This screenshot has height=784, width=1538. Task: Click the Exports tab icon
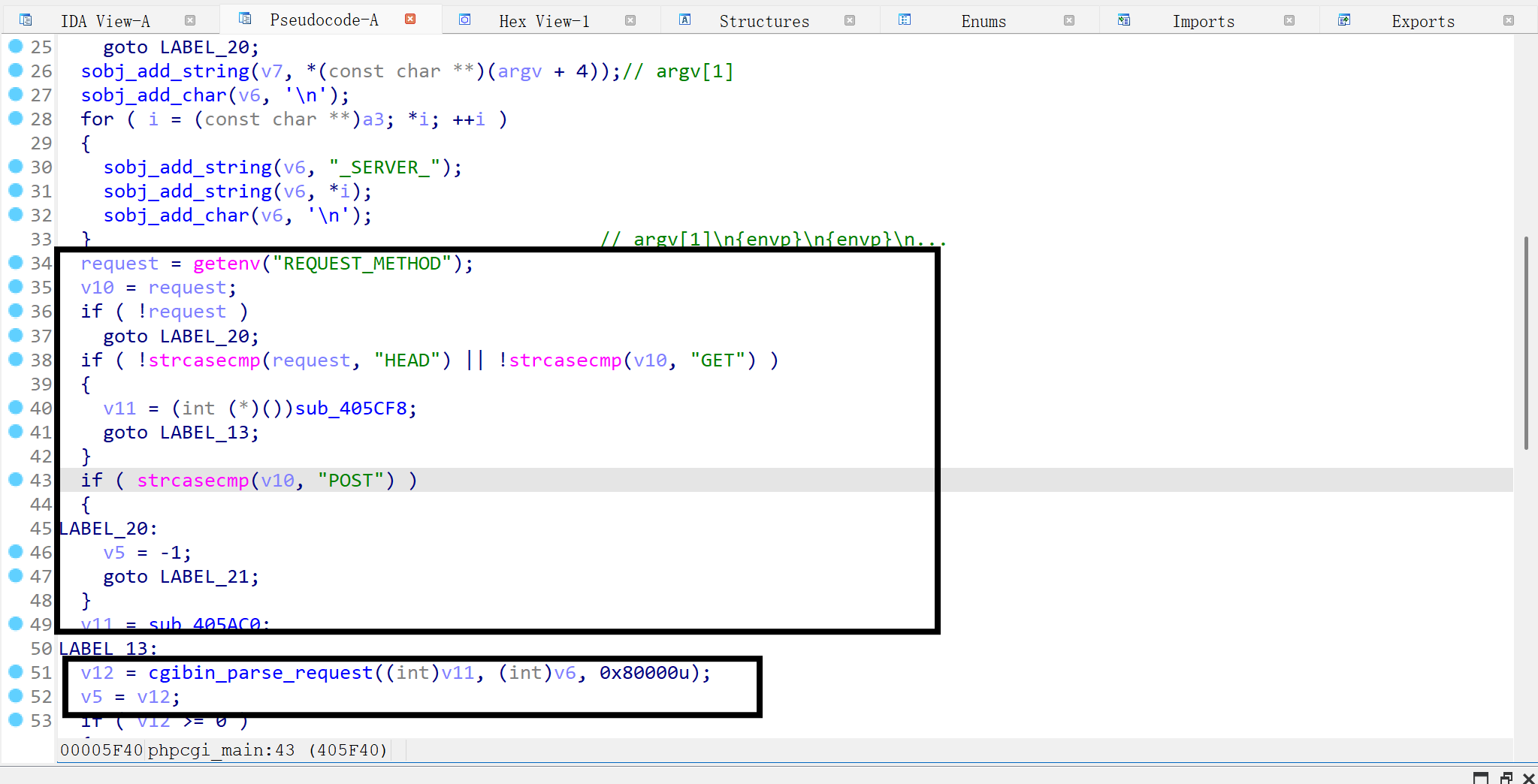click(1344, 20)
